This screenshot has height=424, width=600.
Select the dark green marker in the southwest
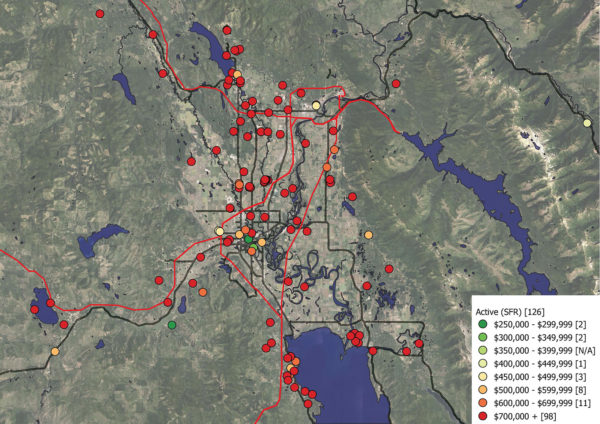point(172,325)
